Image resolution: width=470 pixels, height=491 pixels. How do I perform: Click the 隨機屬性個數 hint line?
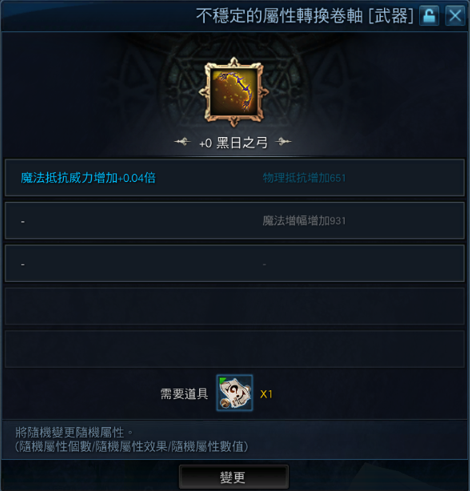(132, 447)
